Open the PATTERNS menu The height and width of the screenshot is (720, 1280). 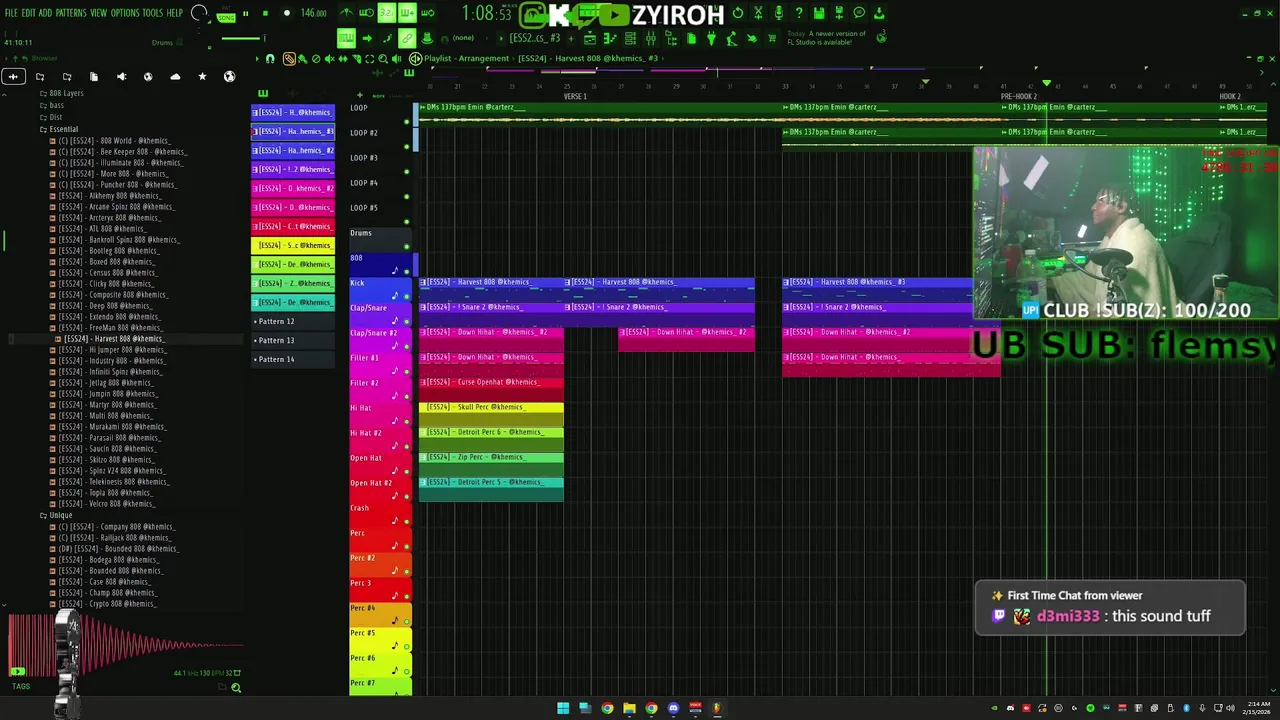(x=71, y=13)
